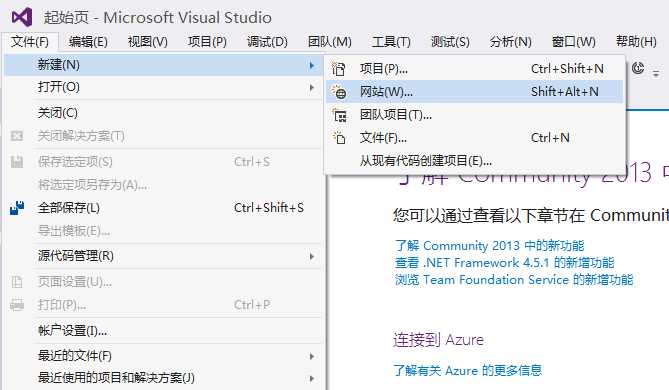
Task: Click the new project icon
Action: [339, 69]
